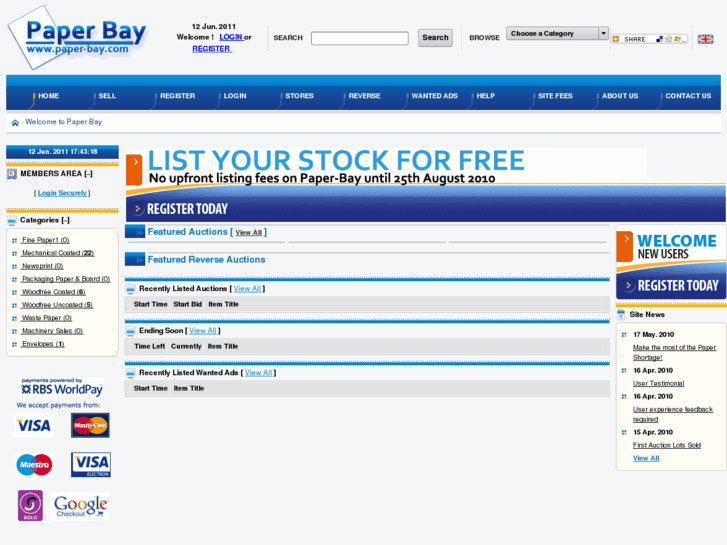Click the REGISTER link in header

pos(211,49)
